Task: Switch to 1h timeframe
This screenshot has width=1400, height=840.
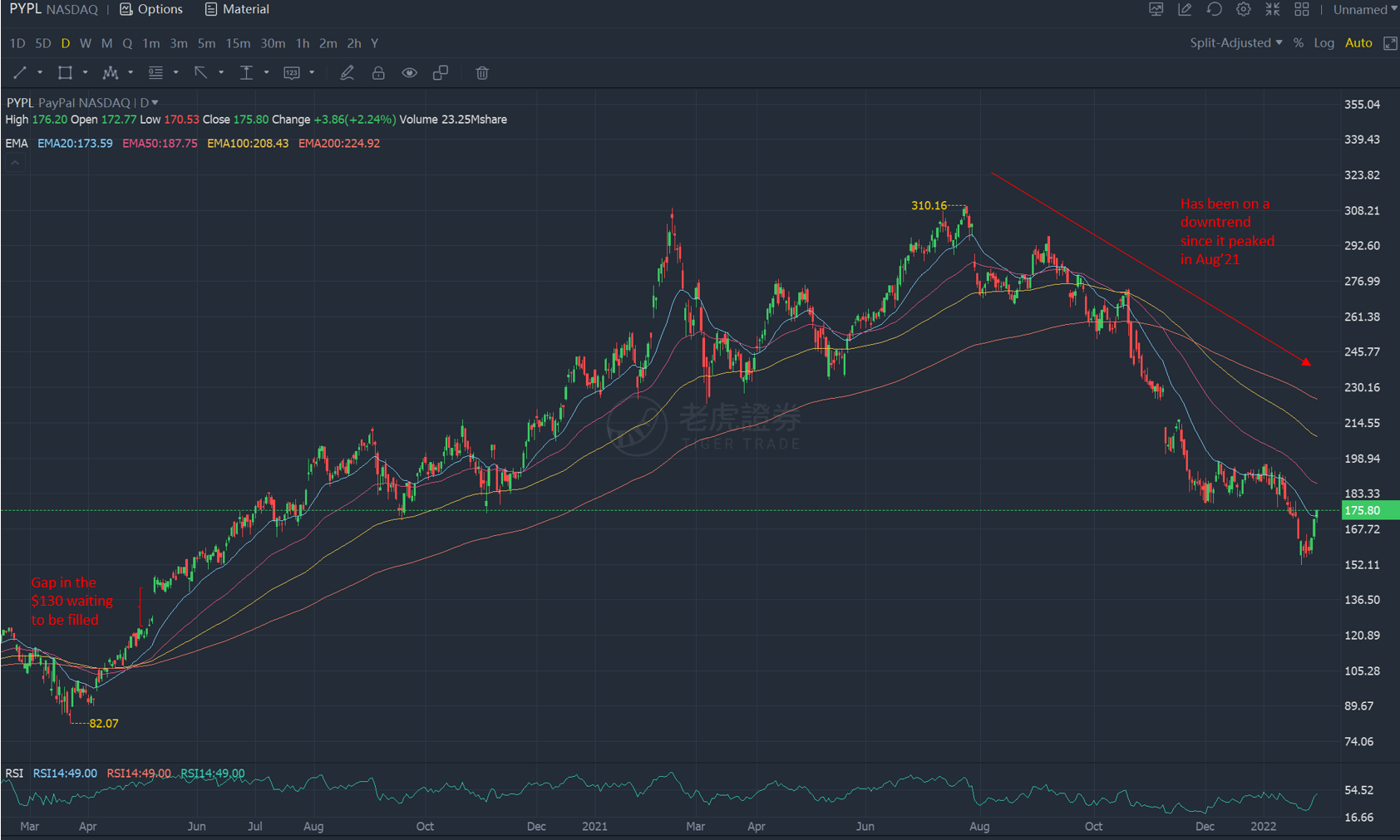Action: click(x=303, y=43)
